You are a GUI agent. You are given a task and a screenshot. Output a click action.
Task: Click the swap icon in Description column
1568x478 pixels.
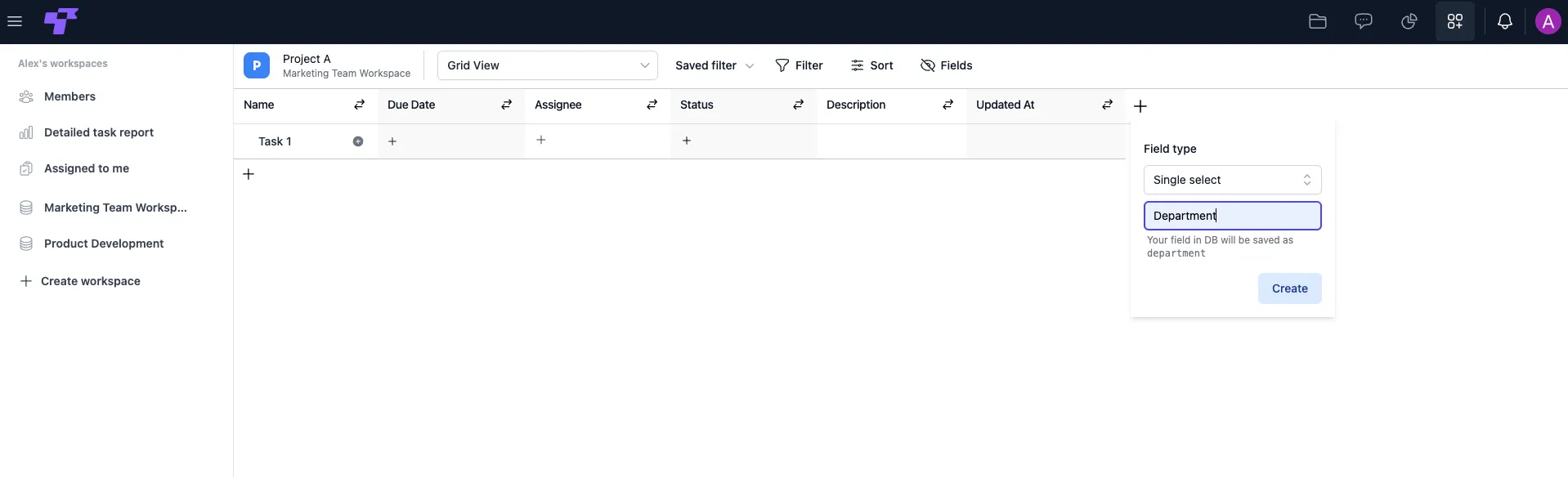(948, 105)
